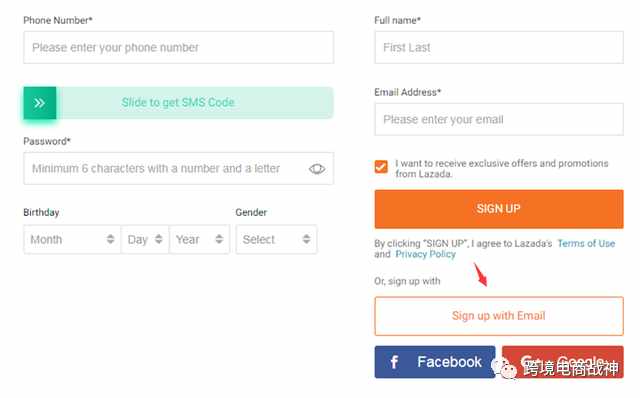The height and width of the screenshot is (398, 640).
Task: Focus the Email Address input field
Action: tap(499, 119)
